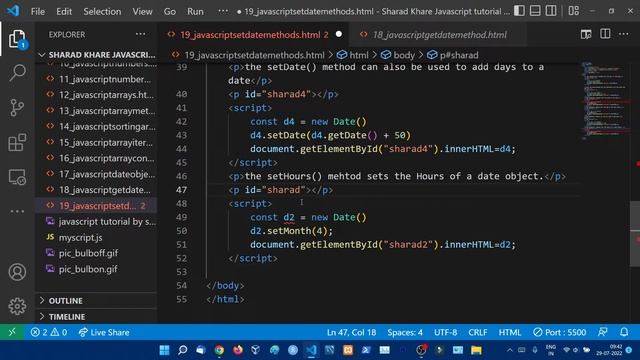The image size is (640, 360).
Task: Toggle the bottom panel visibility
Action: tap(535, 11)
